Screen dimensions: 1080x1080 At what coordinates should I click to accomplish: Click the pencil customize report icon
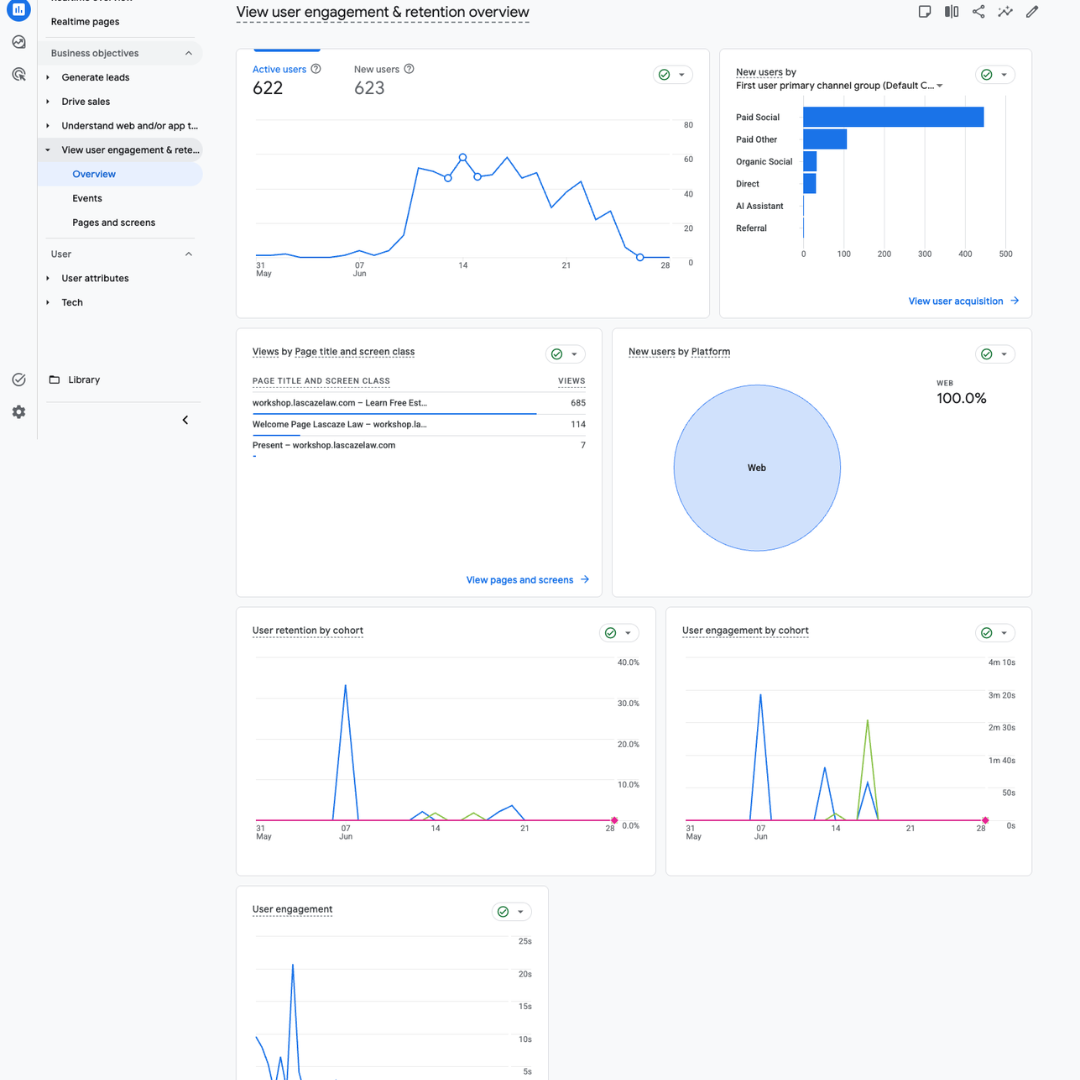click(x=1032, y=12)
